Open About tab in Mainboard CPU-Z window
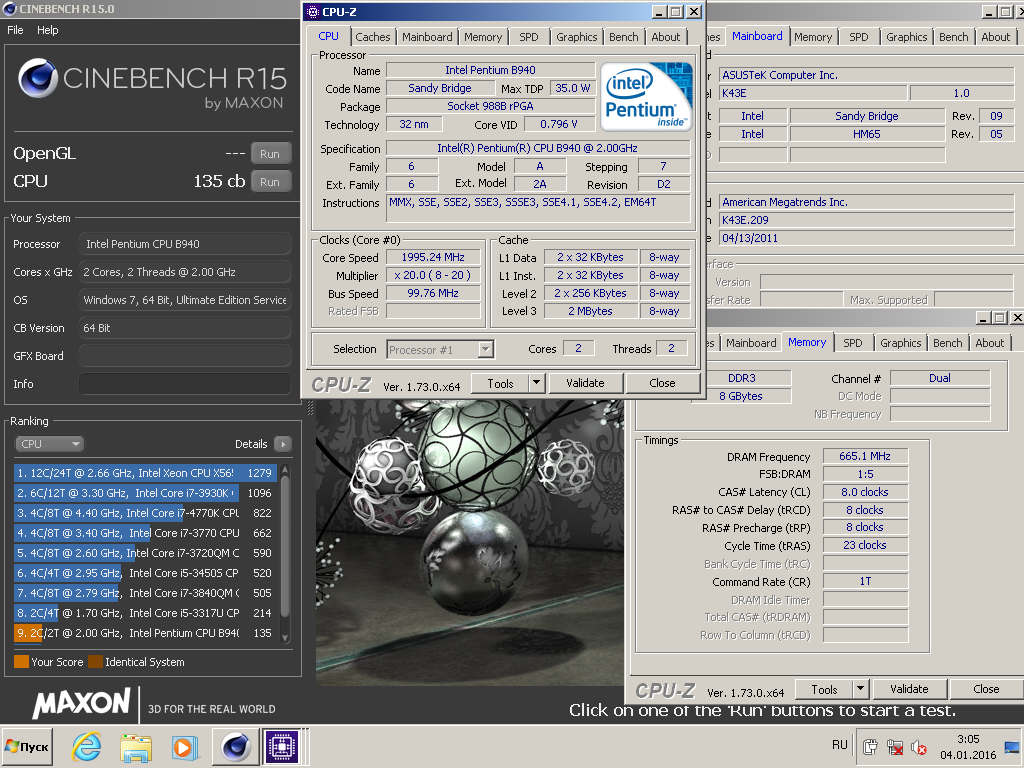 (995, 37)
